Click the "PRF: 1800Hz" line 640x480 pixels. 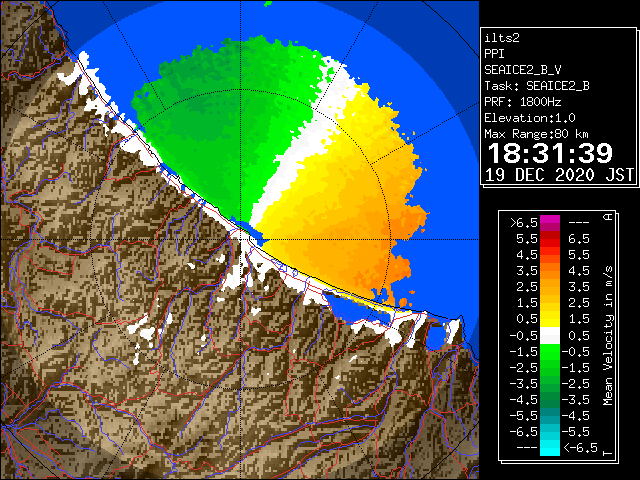pos(523,102)
